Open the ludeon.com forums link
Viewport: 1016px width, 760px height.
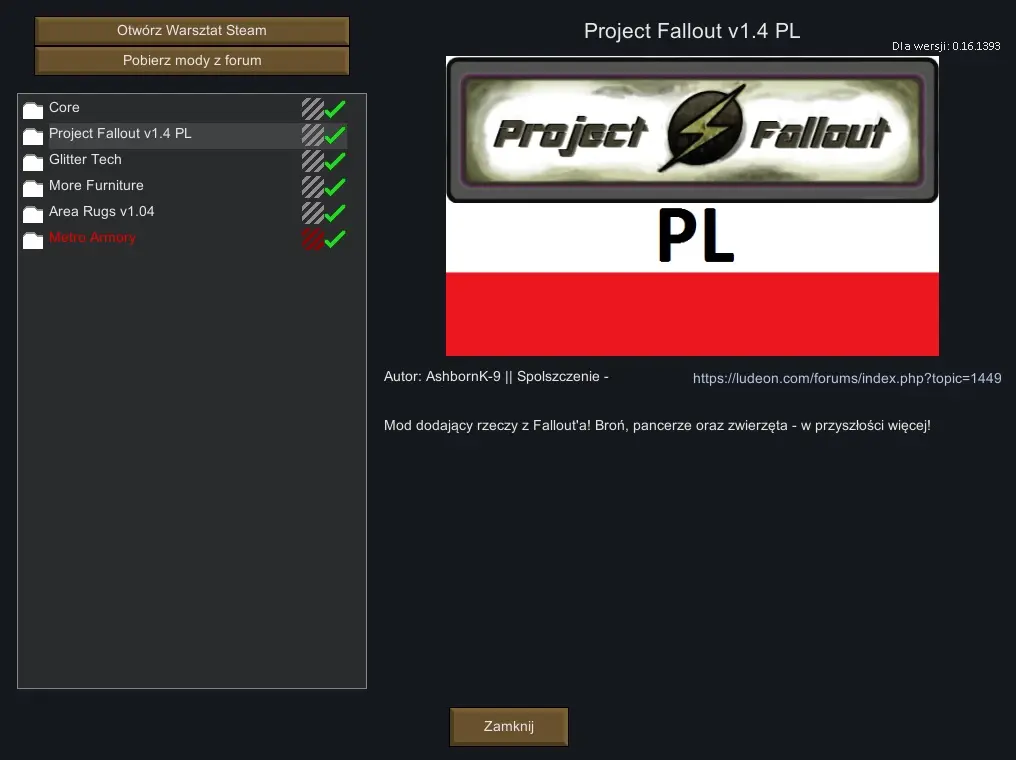tap(847, 378)
